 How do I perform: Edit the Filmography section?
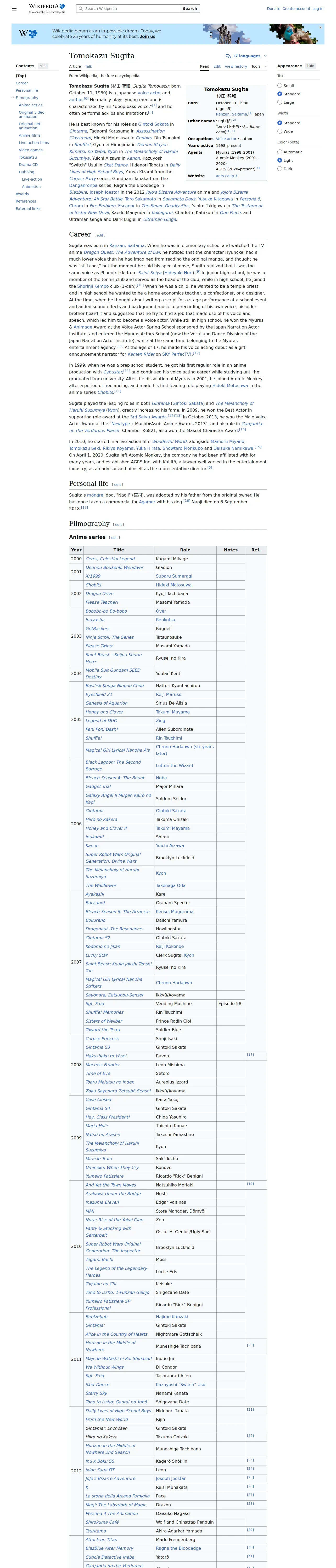[118, 525]
